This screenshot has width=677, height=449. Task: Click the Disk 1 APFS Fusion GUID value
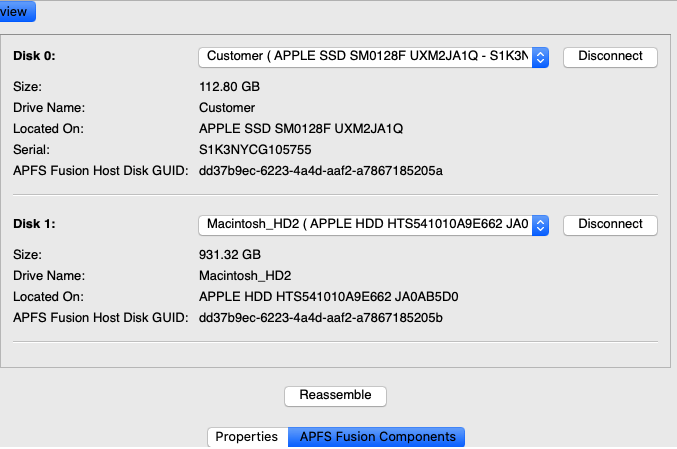pos(321,318)
